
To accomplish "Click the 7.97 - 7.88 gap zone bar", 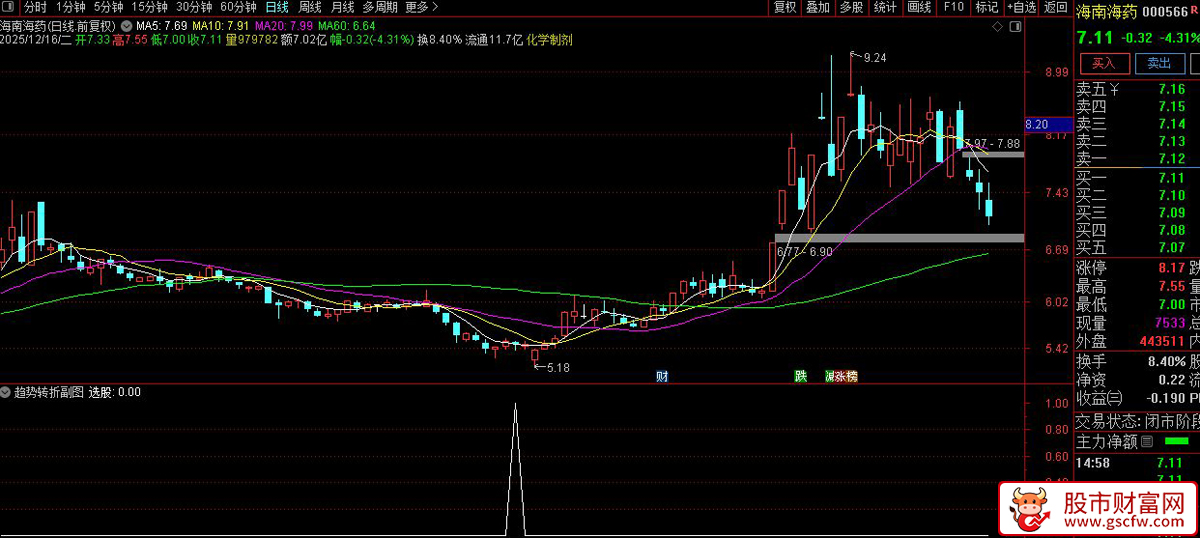I will tap(993, 154).
